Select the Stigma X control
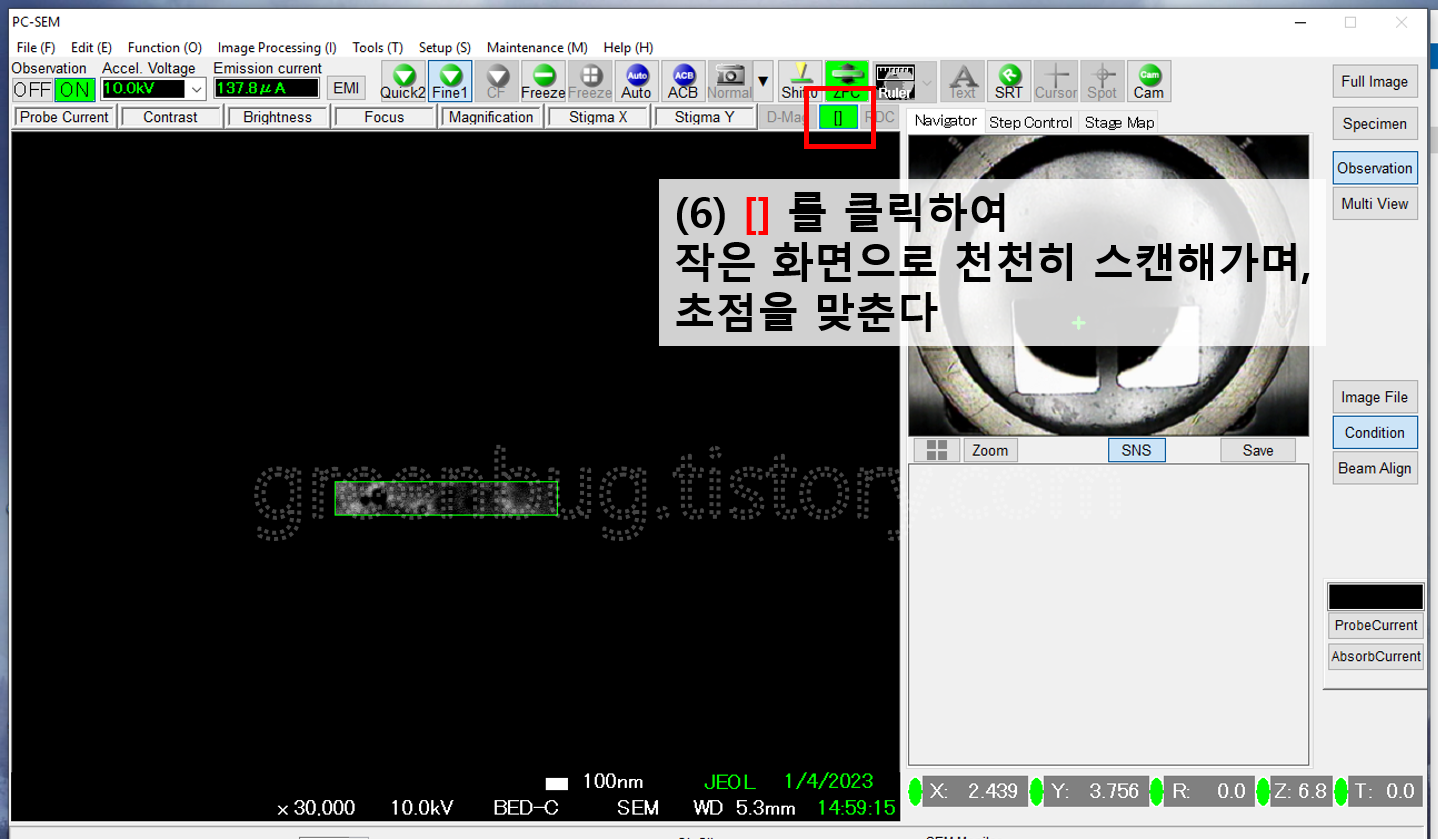Viewport: 1438px width, 839px height. [598, 117]
